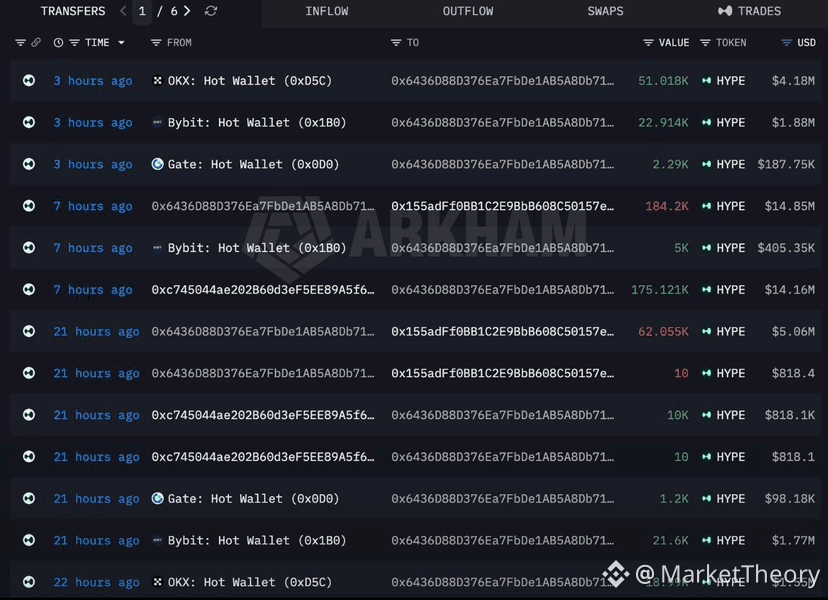The image size is (828, 600).
Task: Click the link chain icon in header
Action: coord(36,42)
